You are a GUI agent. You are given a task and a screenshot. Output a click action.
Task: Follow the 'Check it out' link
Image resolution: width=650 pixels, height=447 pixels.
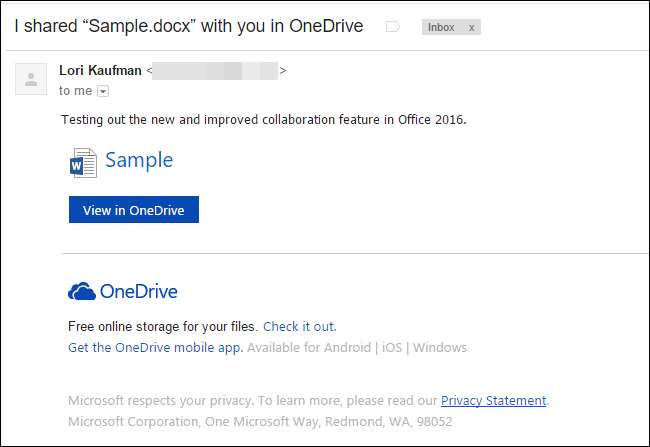[299, 326]
